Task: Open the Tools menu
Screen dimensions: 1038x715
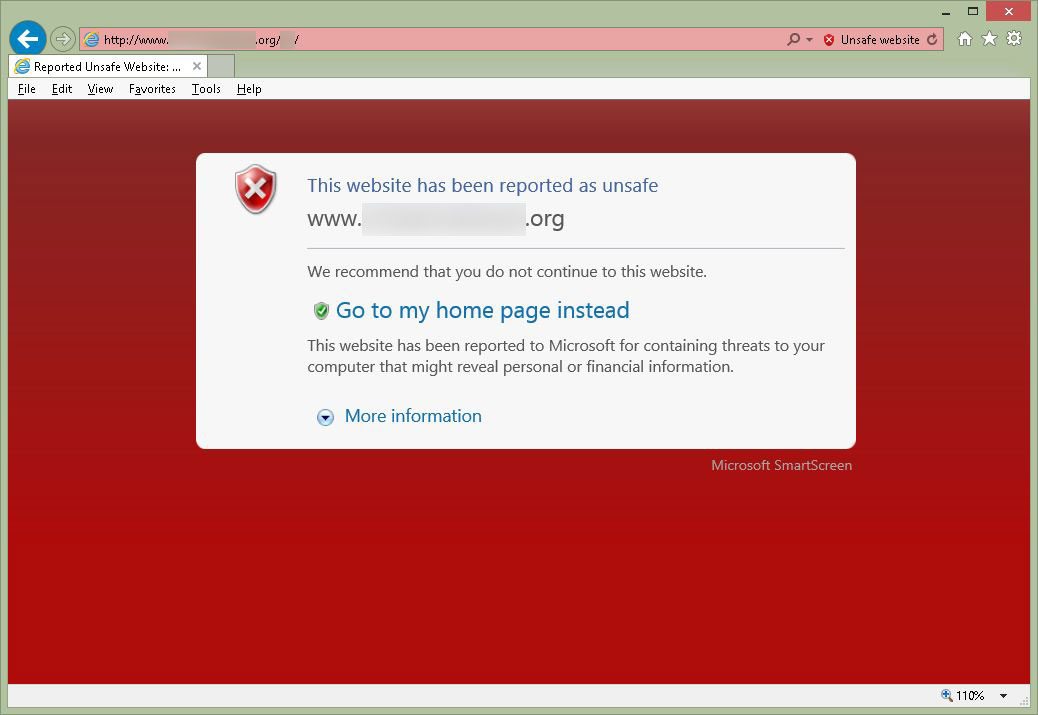Action: pyautogui.click(x=206, y=89)
